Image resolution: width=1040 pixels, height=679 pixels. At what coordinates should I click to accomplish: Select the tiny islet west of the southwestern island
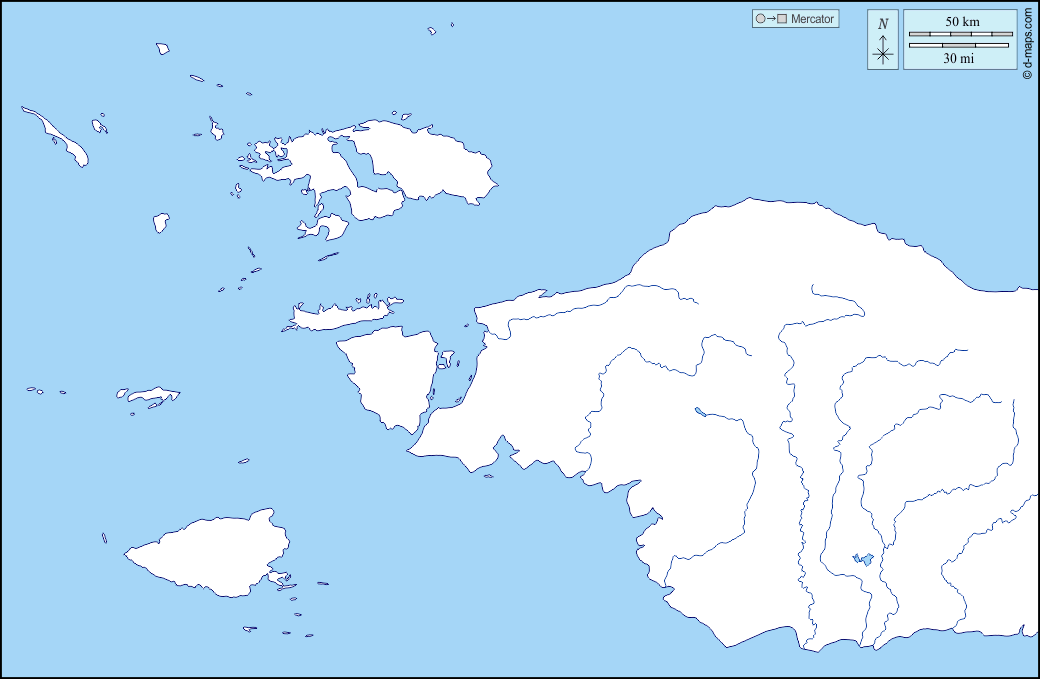(x=104, y=538)
